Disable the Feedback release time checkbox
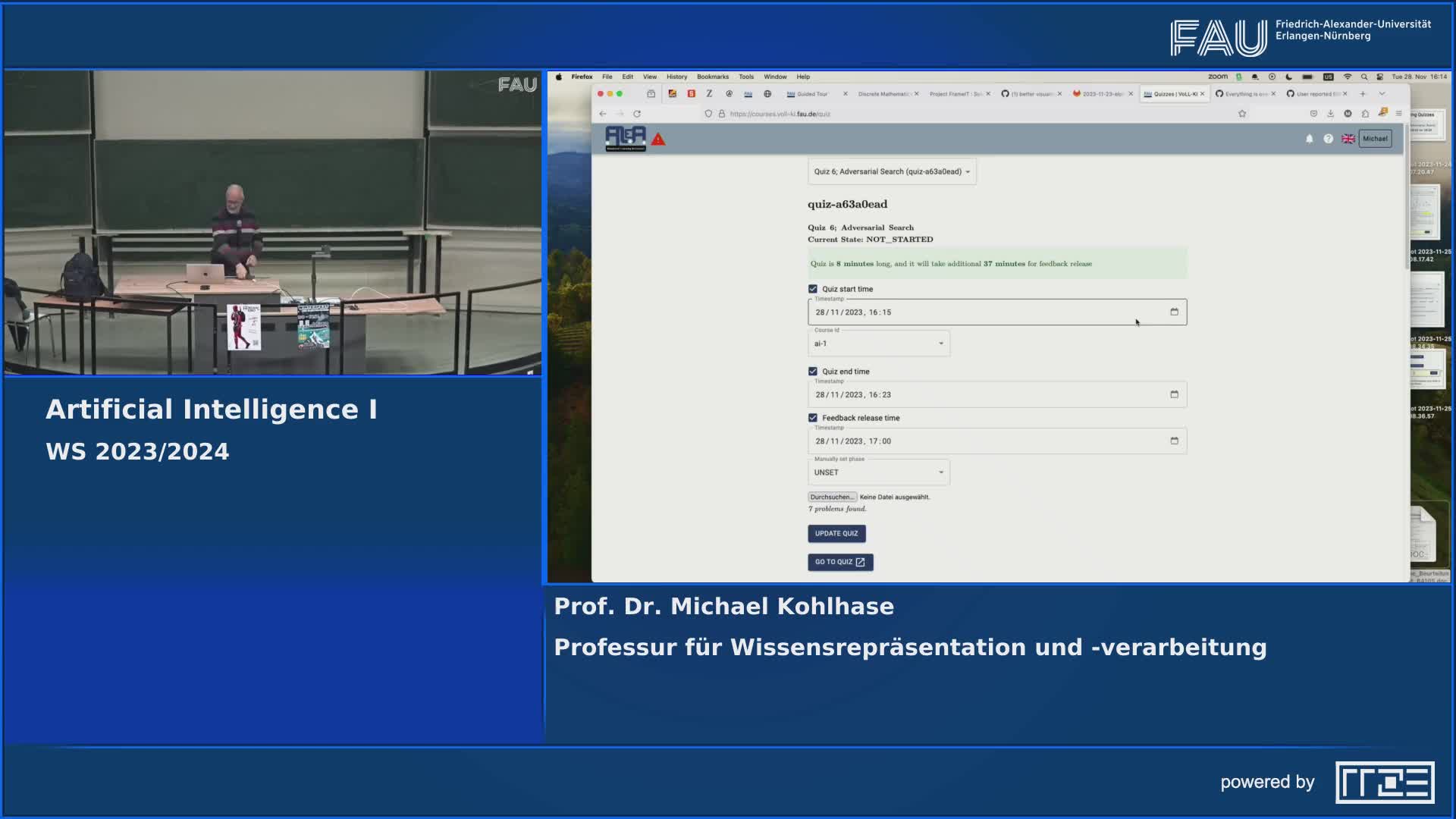Screen dimensions: 1456x819 (811, 418)
